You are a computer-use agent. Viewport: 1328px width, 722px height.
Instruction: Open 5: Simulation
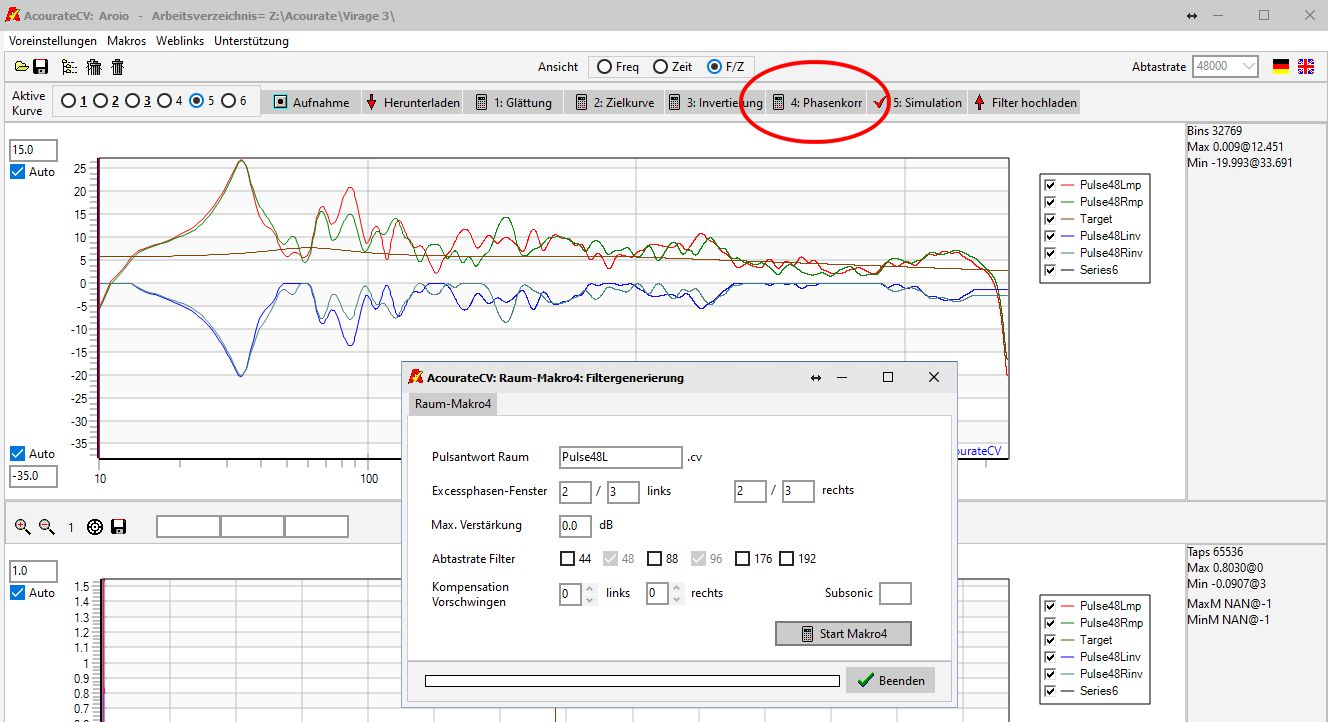(x=918, y=102)
